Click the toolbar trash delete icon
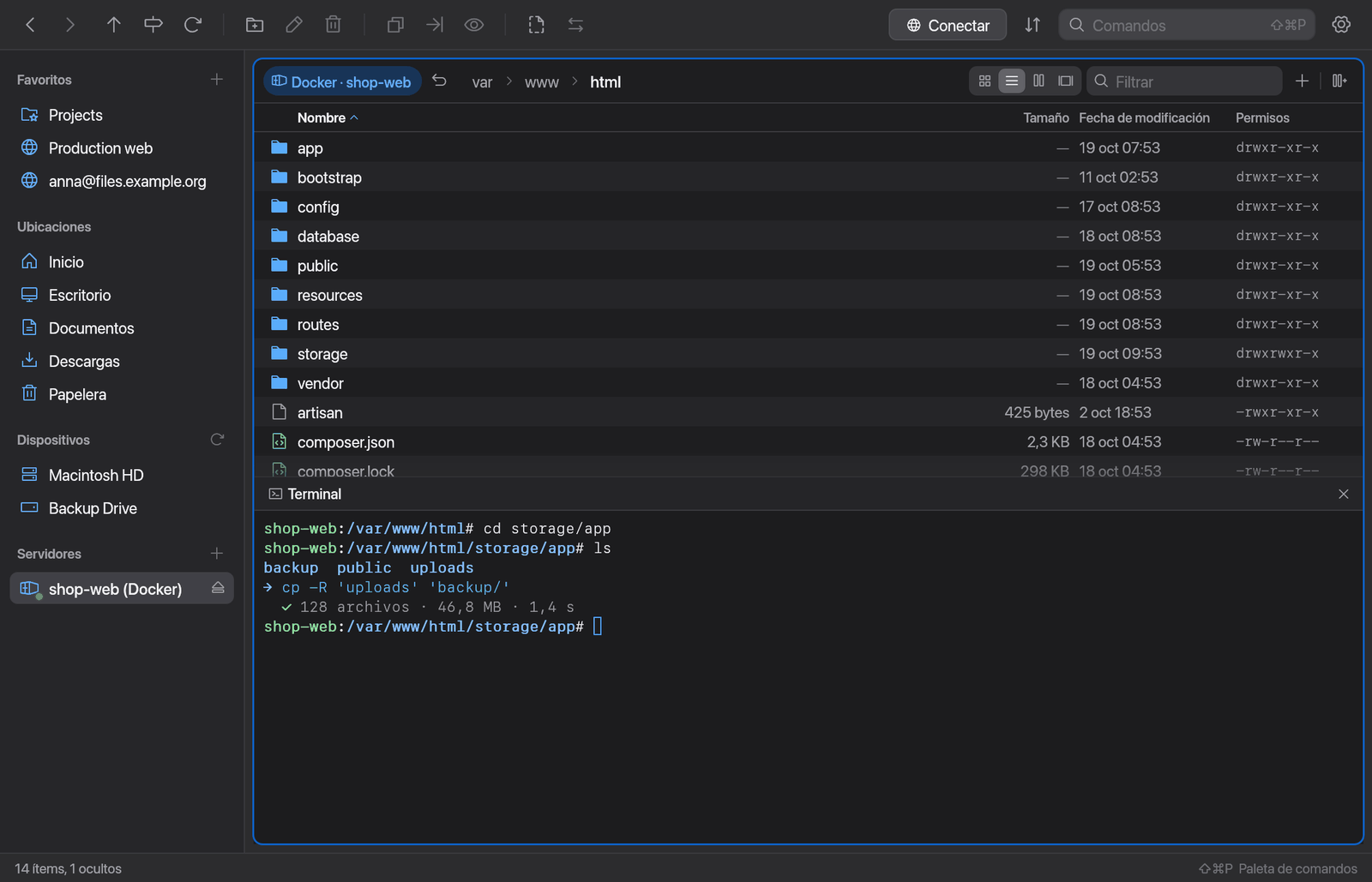The height and width of the screenshot is (882, 1372). [x=334, y=25]
